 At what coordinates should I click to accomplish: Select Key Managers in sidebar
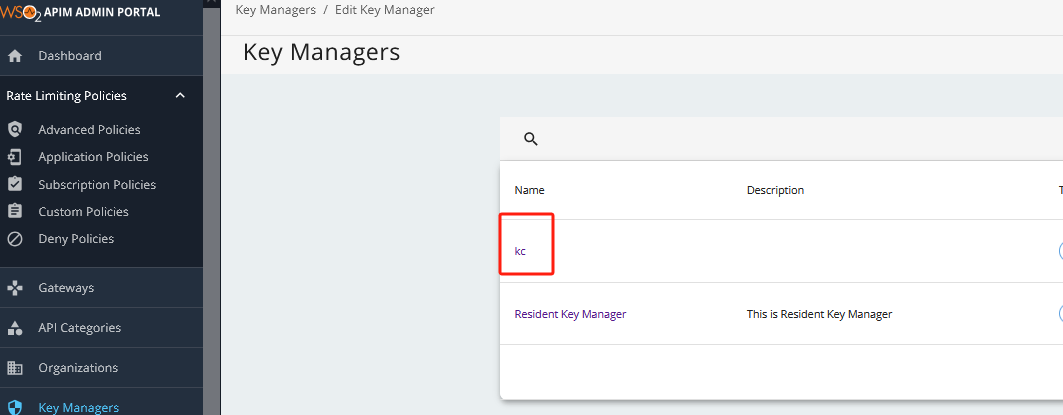click(79, 408)
